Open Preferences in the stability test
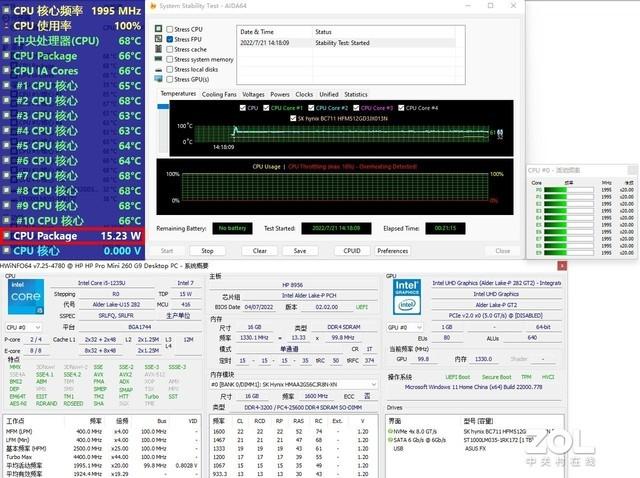 coord(393,251)
